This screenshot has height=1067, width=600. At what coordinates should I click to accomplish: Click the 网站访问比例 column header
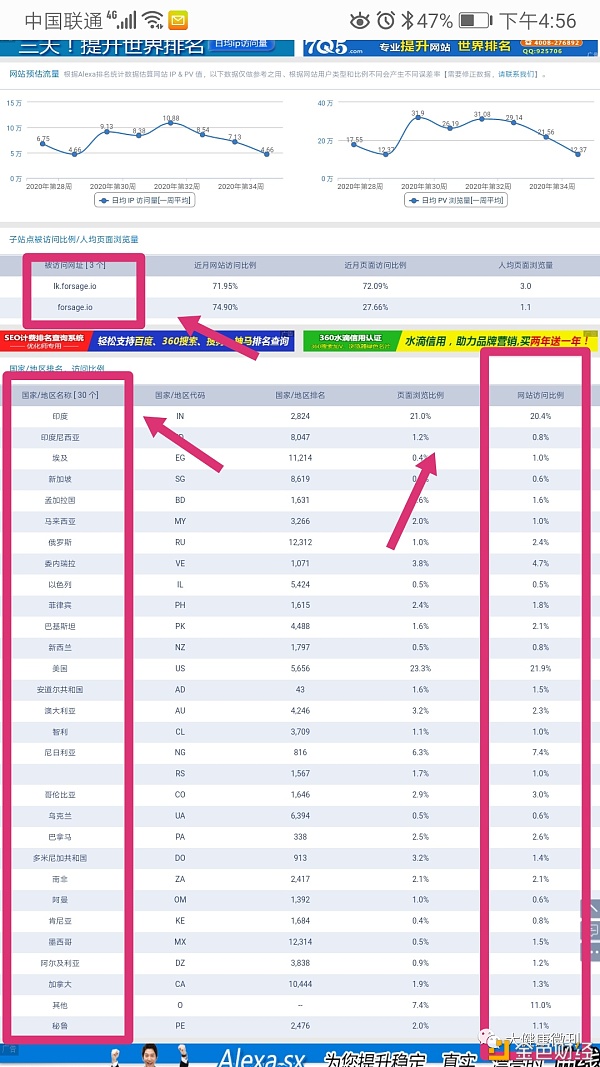coord(540,395)
